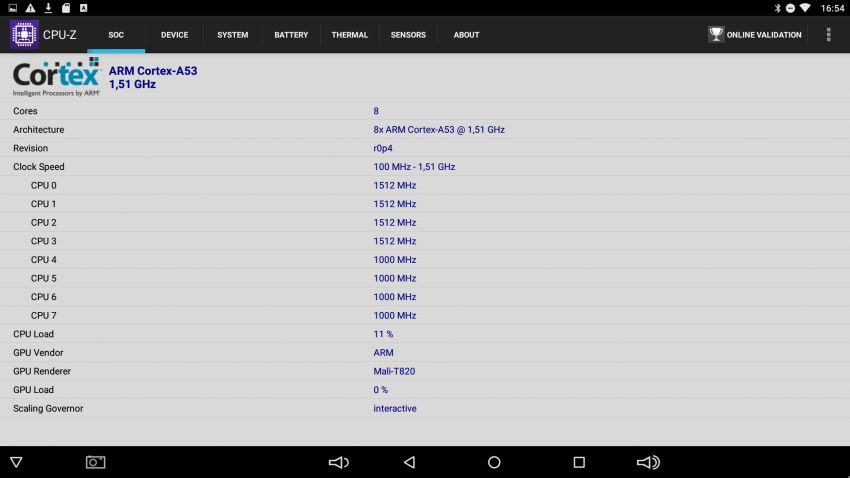
Task: Tap '8x ARM Cortex-A53 @ 1,51 GHz' value
Action: pos(439,130)
